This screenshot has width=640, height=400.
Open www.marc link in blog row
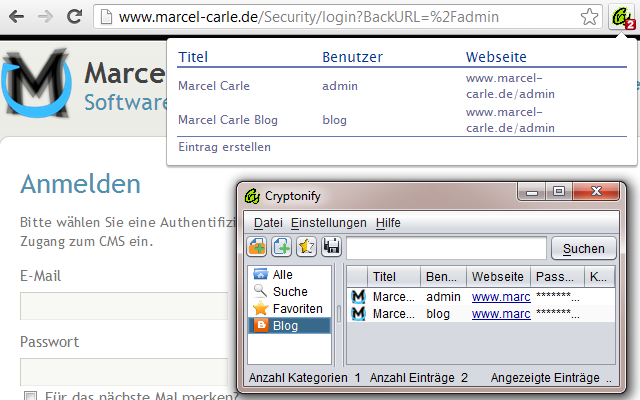tap(501, 314)
